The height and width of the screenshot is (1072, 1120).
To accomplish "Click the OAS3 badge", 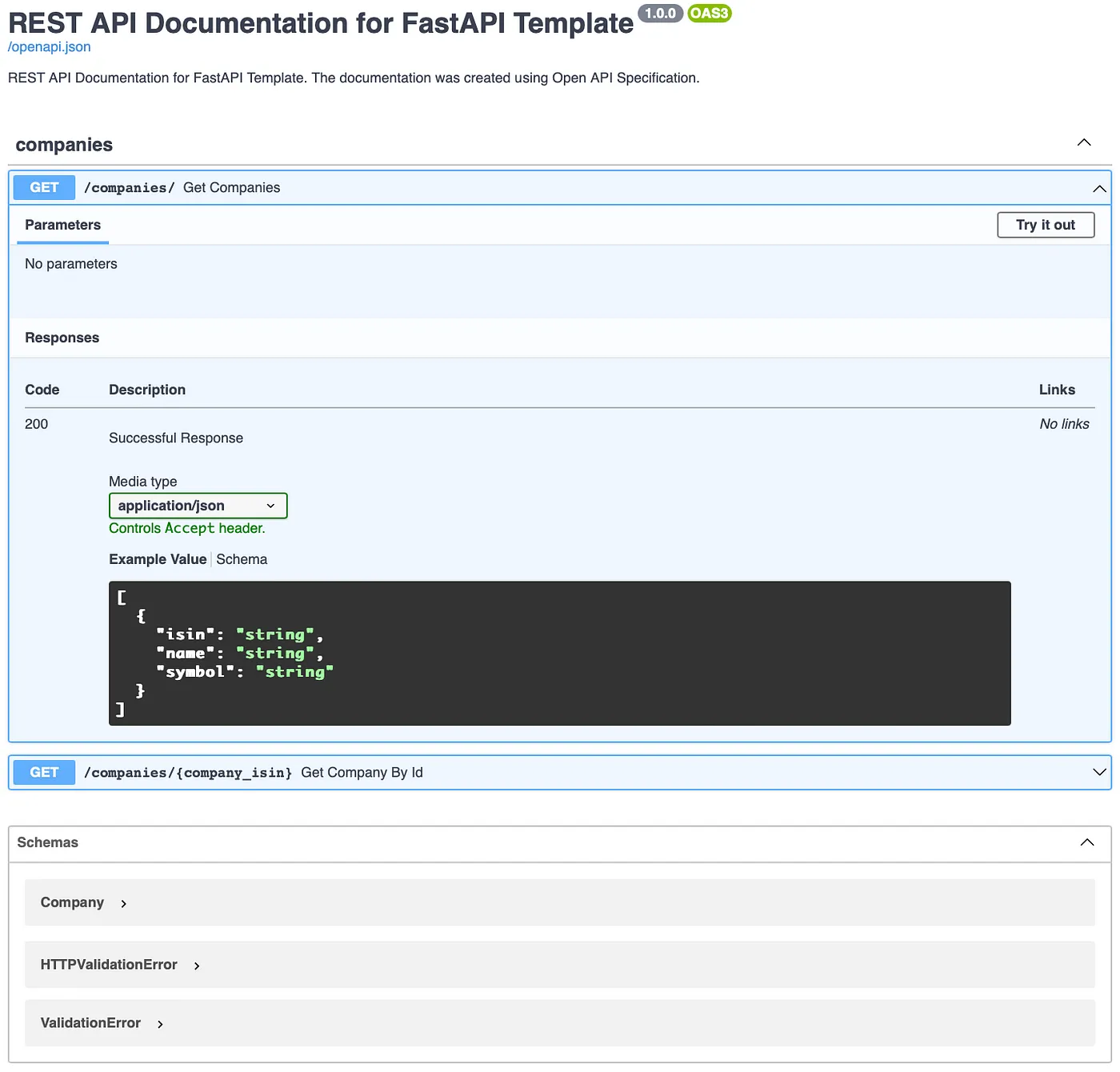I will coord(709,14).
